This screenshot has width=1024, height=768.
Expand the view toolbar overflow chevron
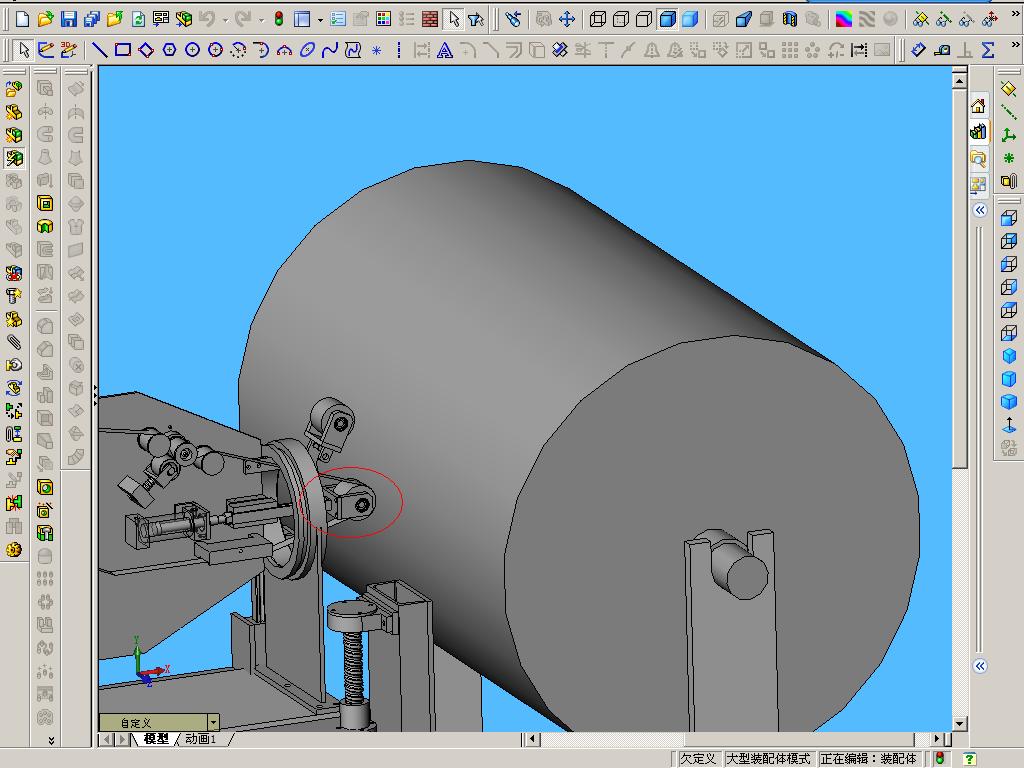[x=1016, y=14]
